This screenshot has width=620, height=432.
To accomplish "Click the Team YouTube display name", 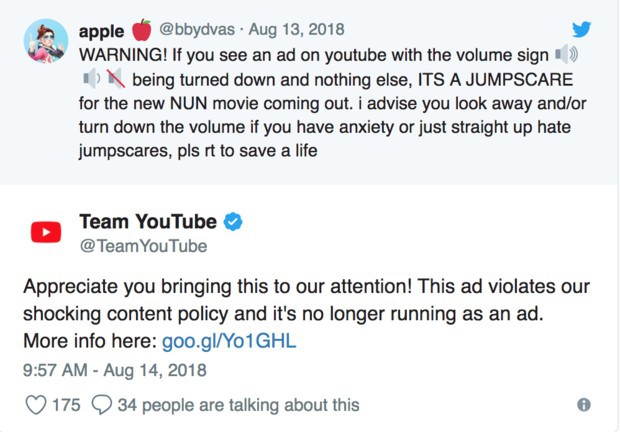I will 147,221.
